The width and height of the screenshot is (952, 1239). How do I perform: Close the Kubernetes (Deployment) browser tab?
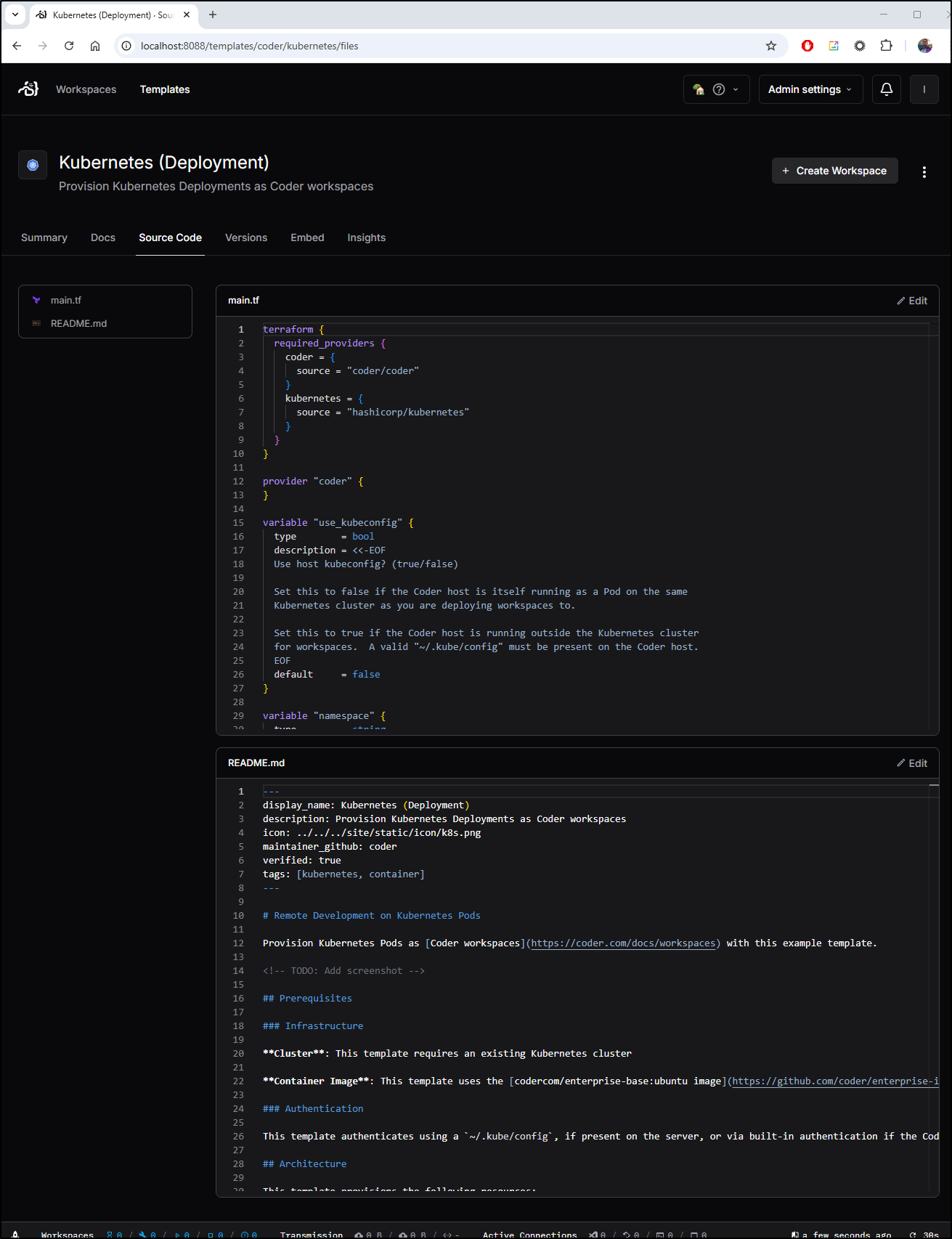pos(187,15)
